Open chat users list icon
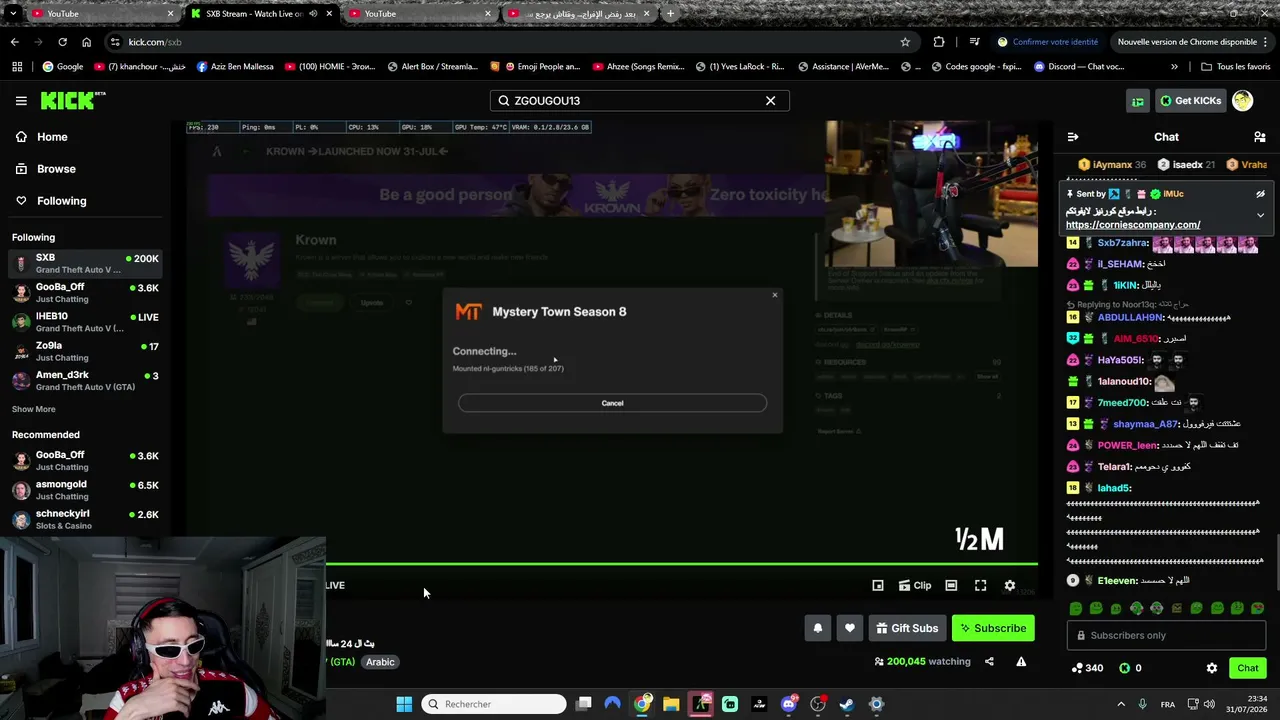Viewport: 1280px width, 720px height. [1260, 137]
